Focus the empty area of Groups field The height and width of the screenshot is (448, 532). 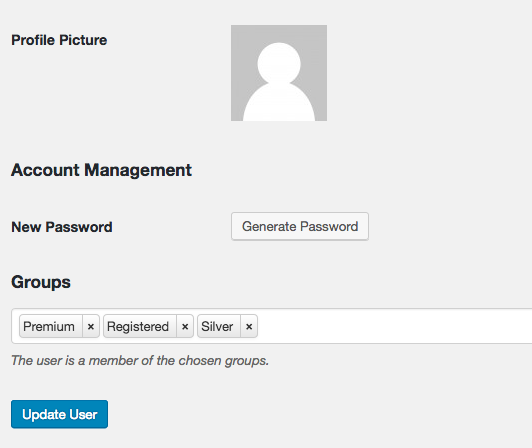[394, 326]
